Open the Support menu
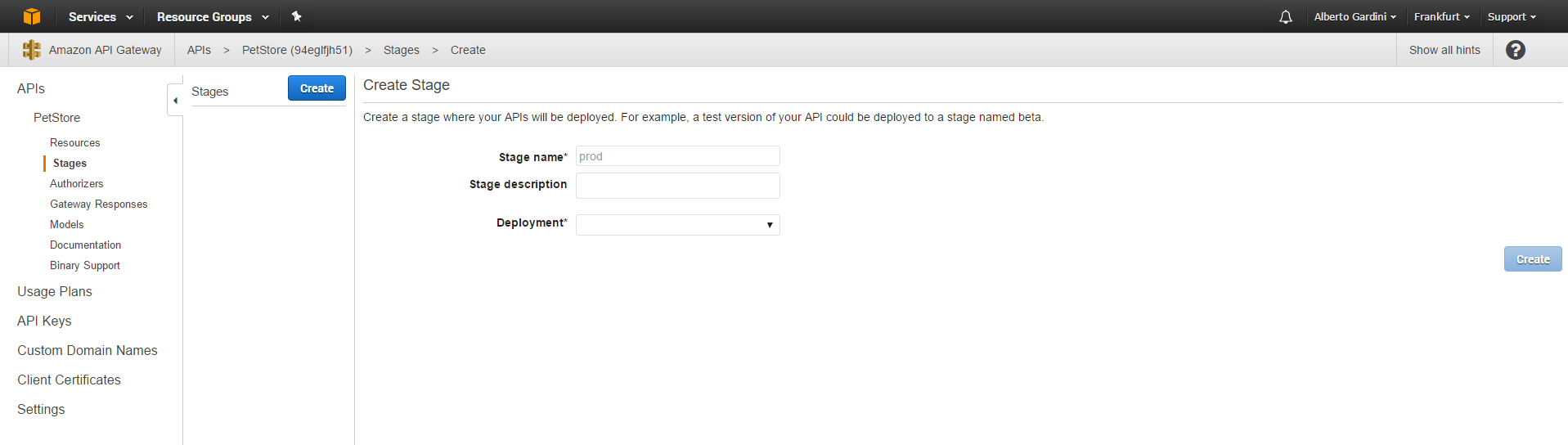 coord(1511,17)
